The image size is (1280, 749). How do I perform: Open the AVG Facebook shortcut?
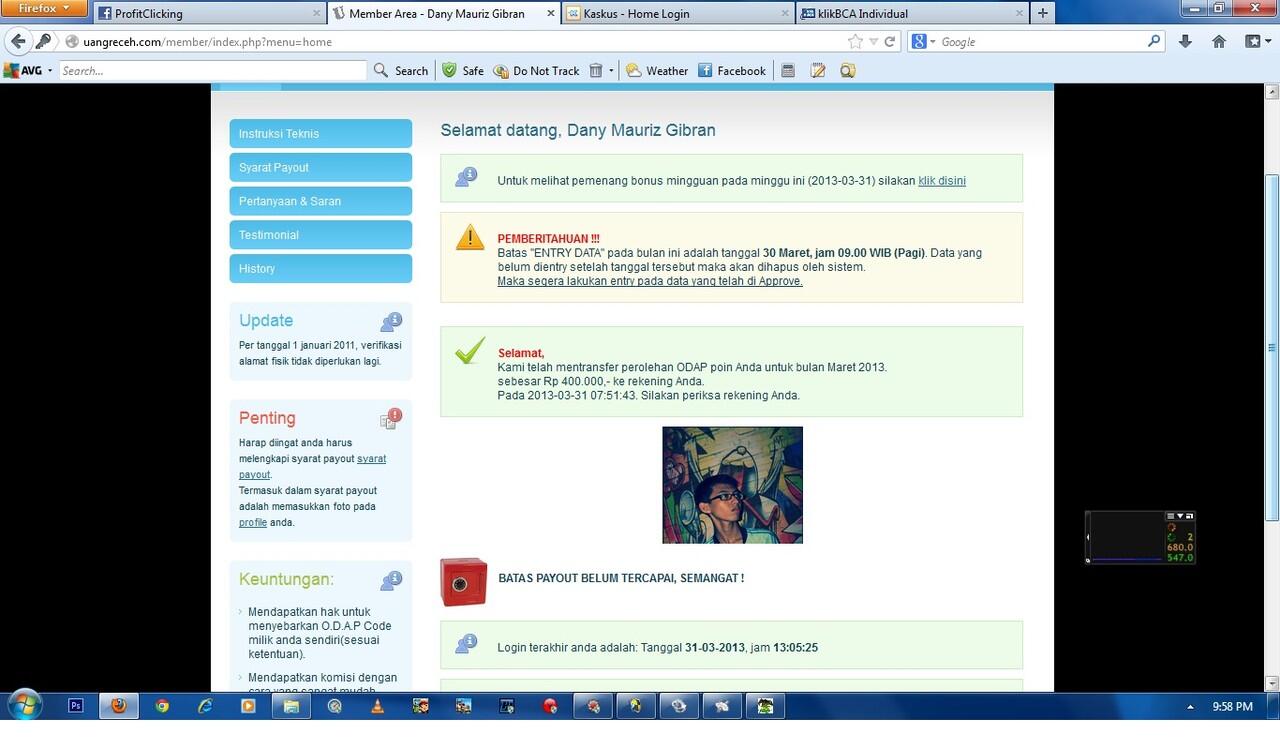point(732,71)
